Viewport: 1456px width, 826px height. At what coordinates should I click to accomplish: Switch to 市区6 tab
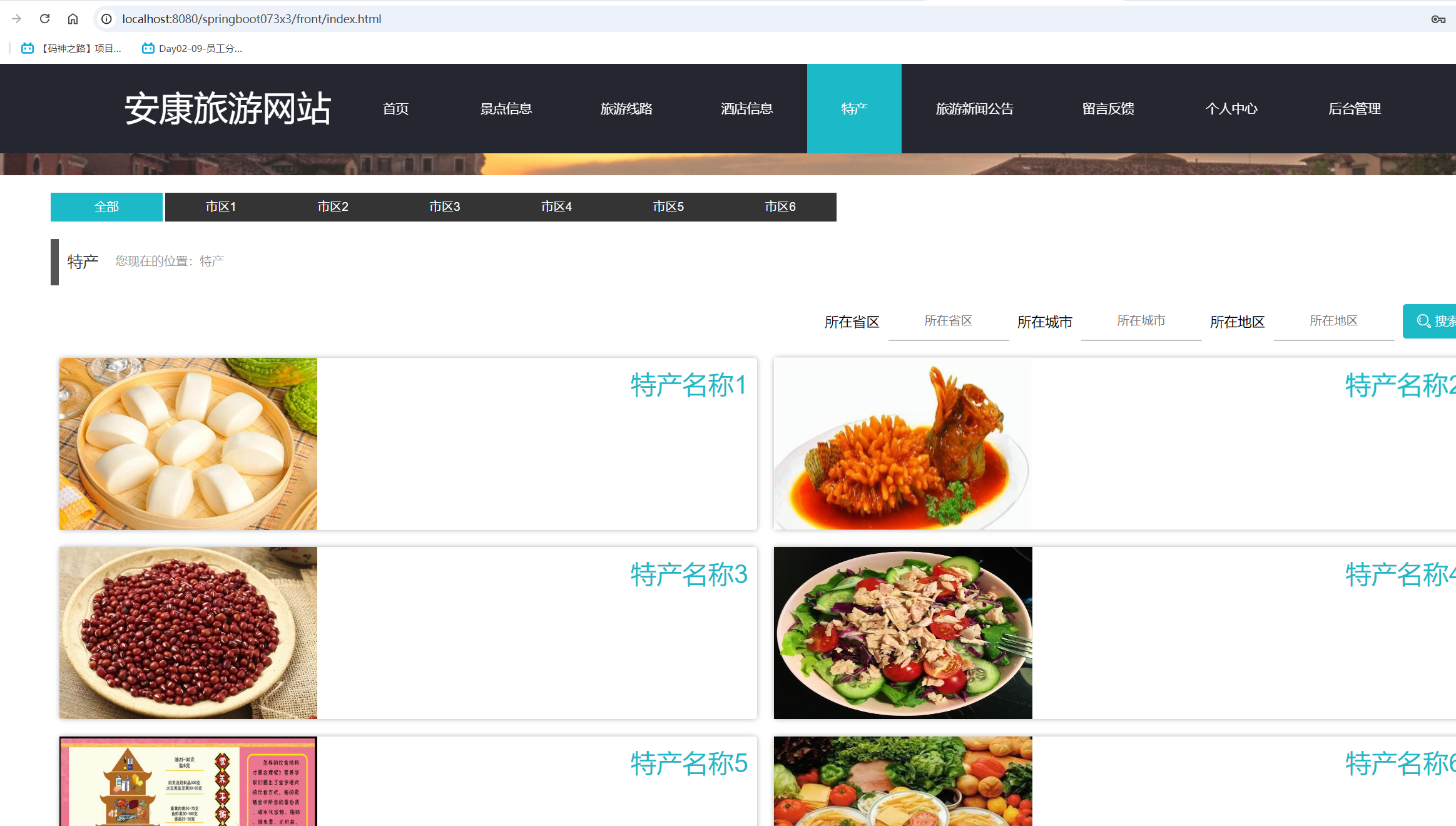[780, 206]
